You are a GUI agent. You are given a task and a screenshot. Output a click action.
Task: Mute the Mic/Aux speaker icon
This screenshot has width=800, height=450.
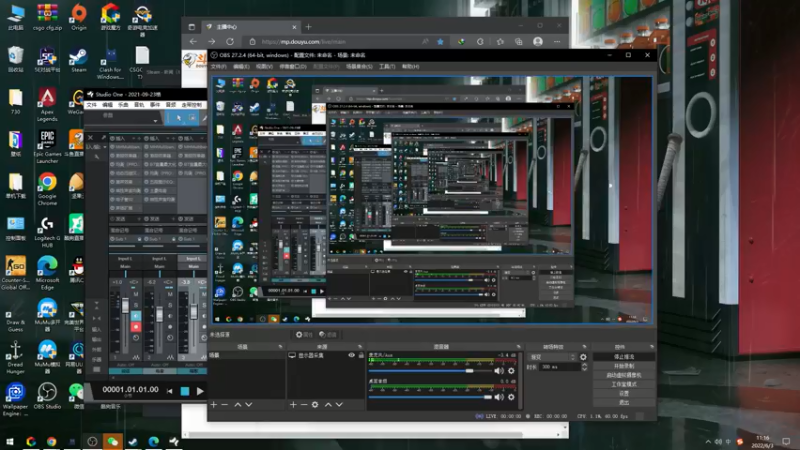(x=499, y=371)
